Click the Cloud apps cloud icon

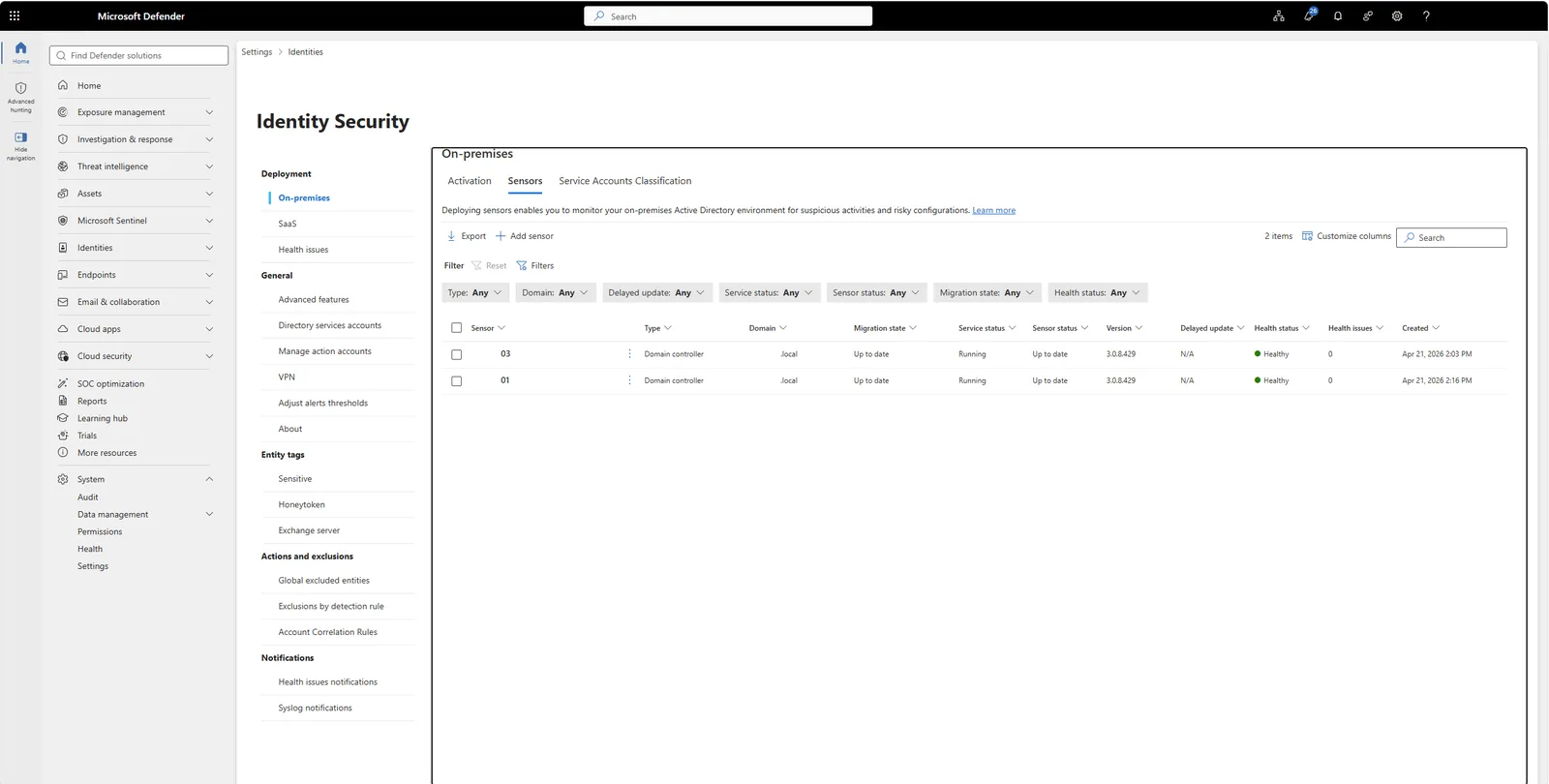click(x=63, y=329)
